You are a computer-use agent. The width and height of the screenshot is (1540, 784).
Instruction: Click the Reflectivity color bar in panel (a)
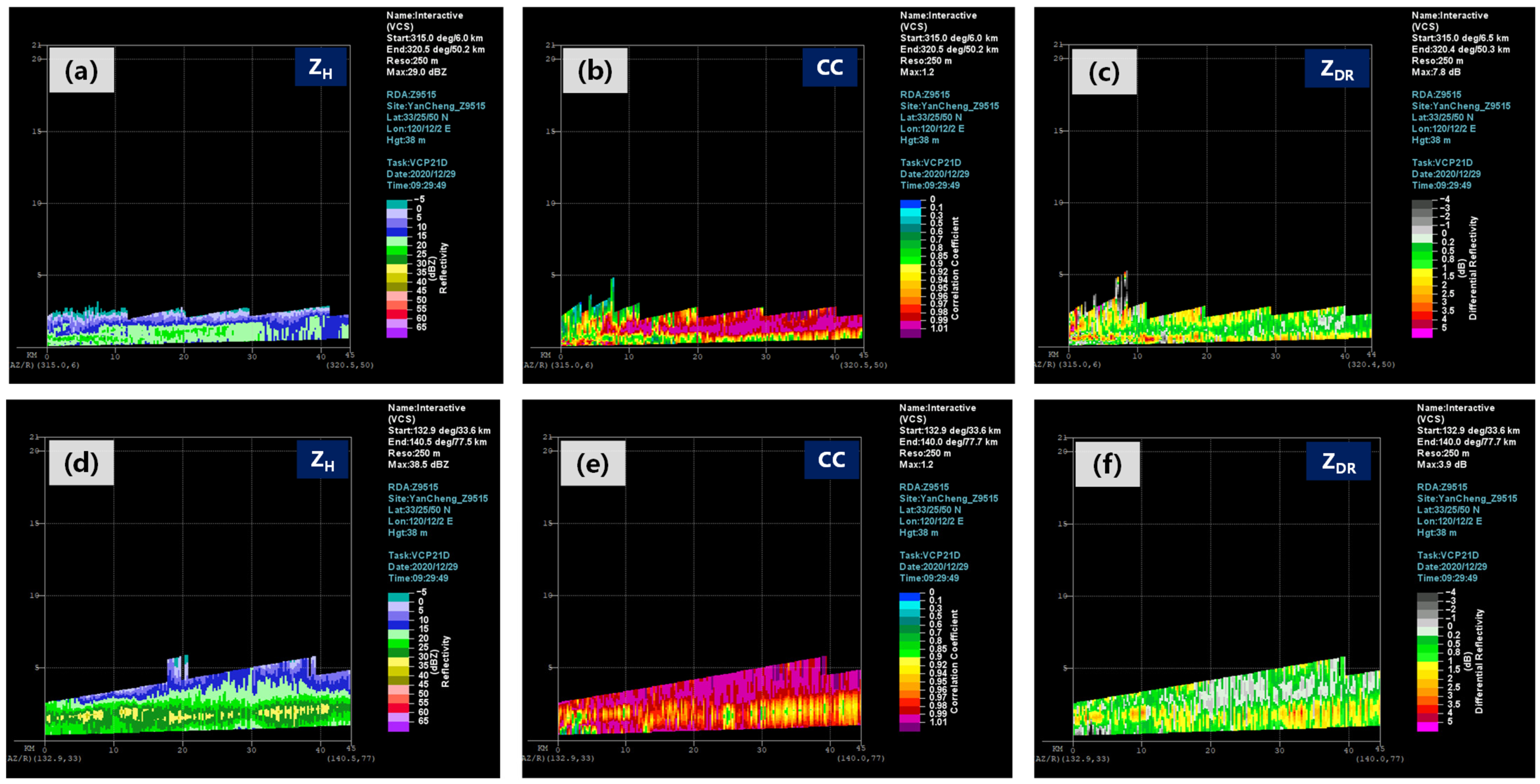pos(396,268)
